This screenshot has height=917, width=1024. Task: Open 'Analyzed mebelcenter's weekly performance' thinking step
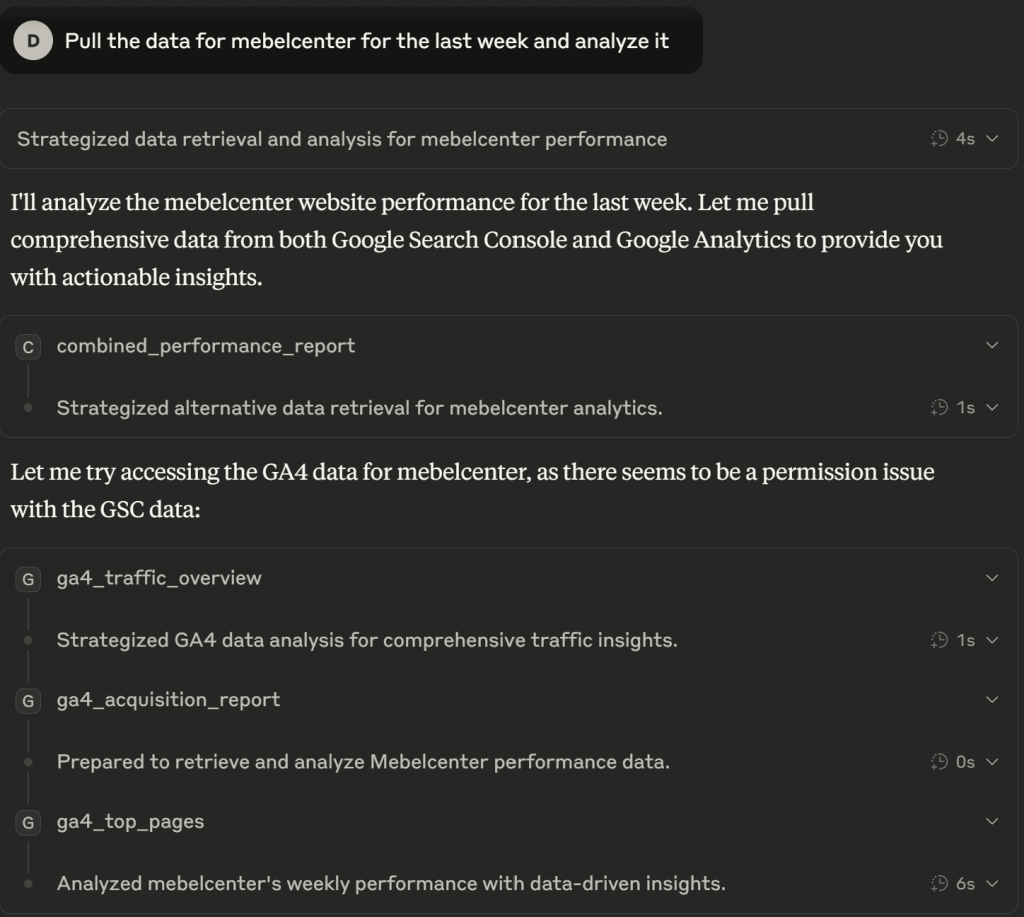coord(391,884)
